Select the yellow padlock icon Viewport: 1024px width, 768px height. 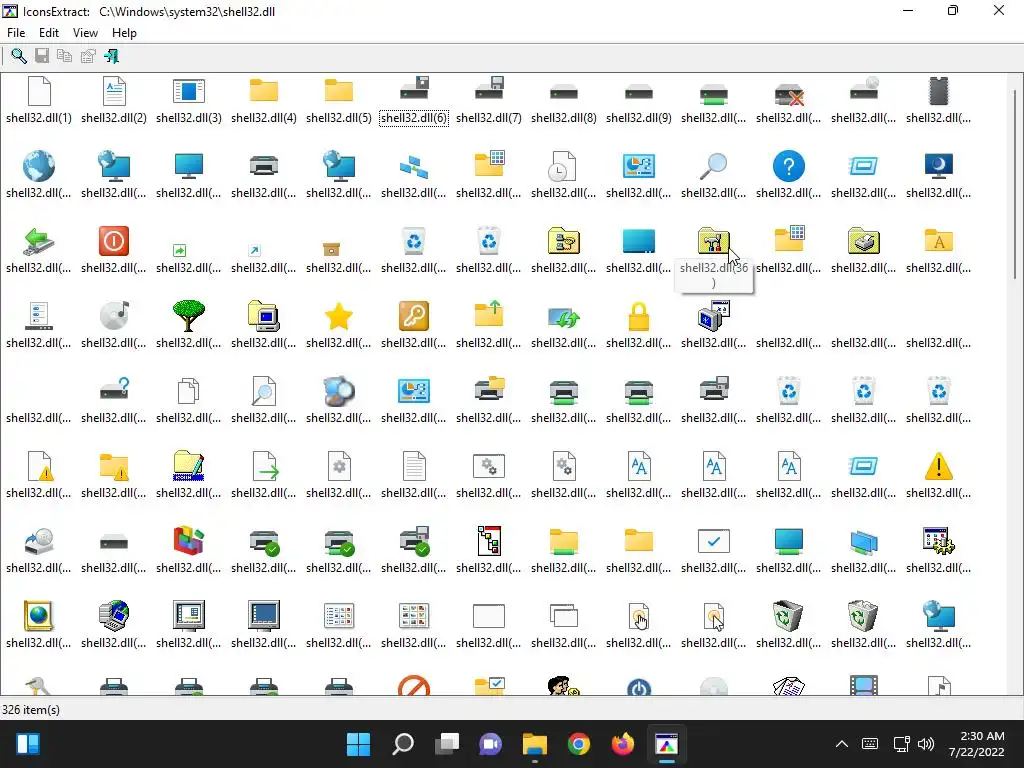639,316
